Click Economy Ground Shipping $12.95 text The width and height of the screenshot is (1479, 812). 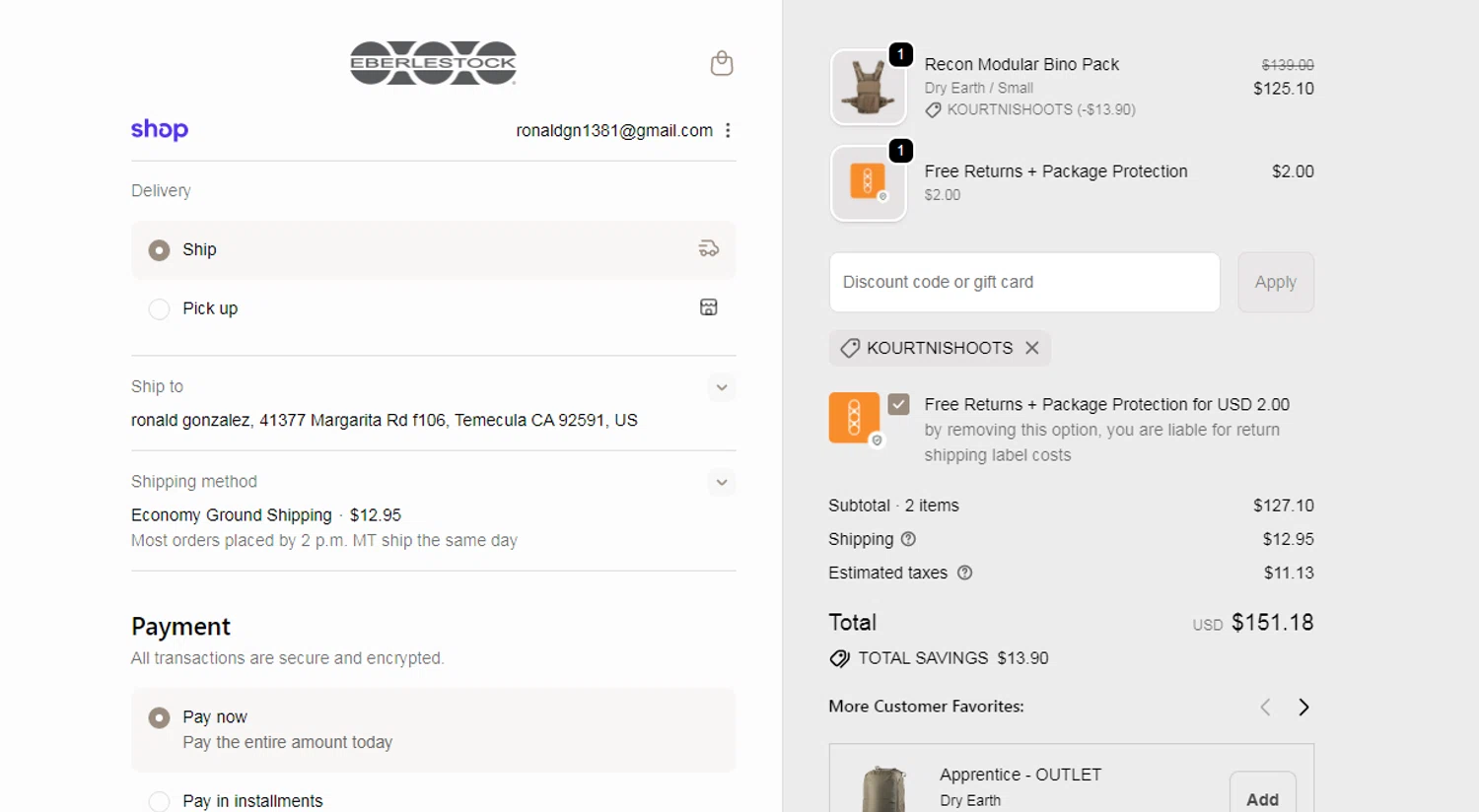coord(266,515)
